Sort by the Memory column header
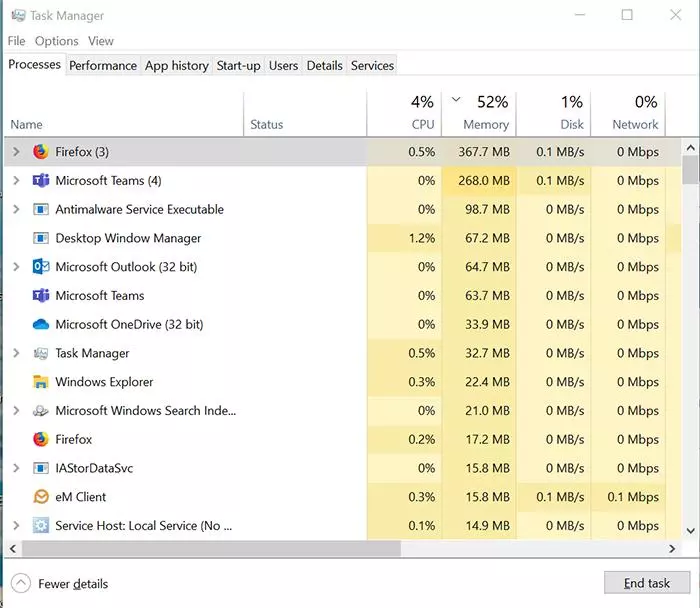700x608 pixels. pos(479,114)
